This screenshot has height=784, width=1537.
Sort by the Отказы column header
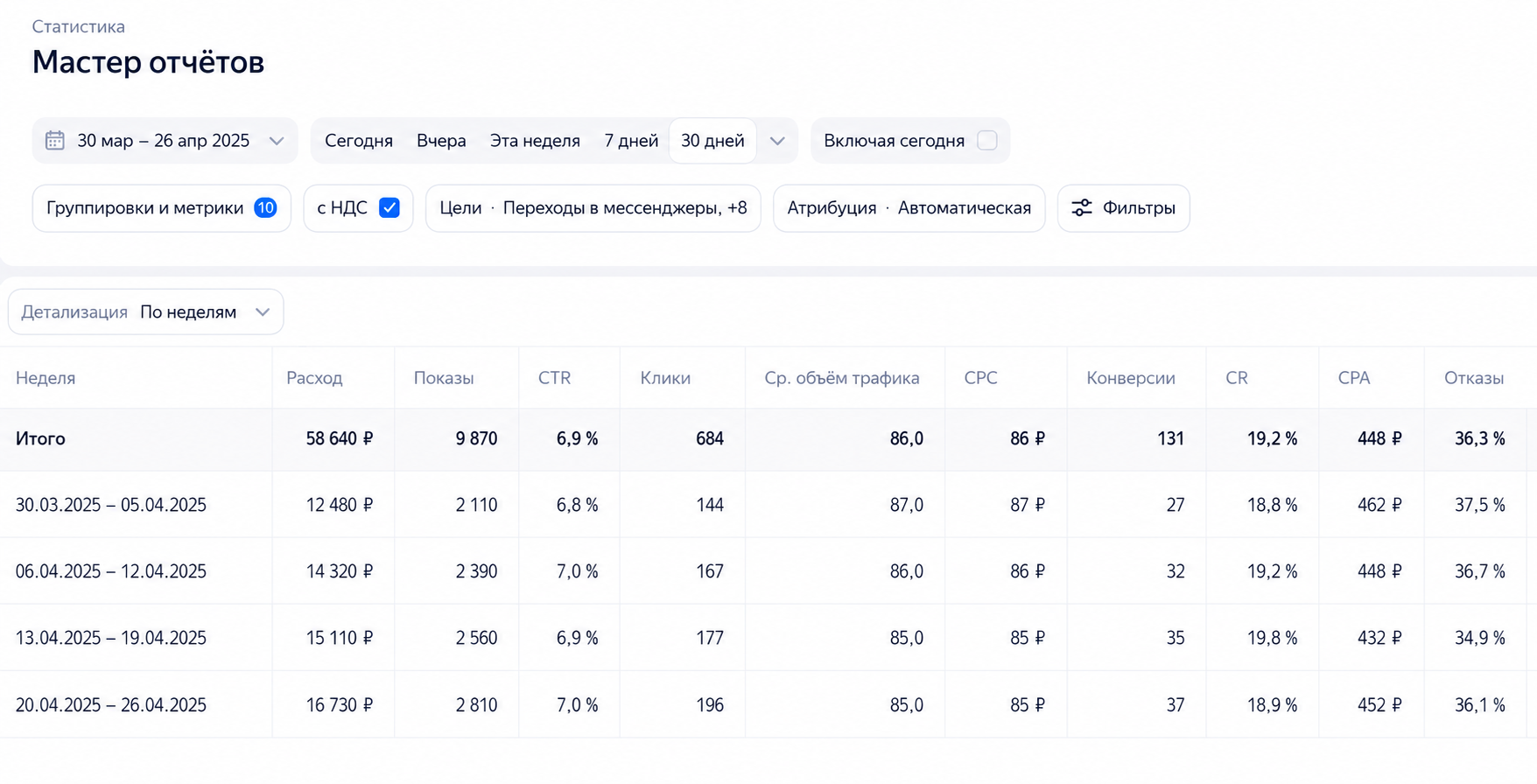(x=1474, y=378)
